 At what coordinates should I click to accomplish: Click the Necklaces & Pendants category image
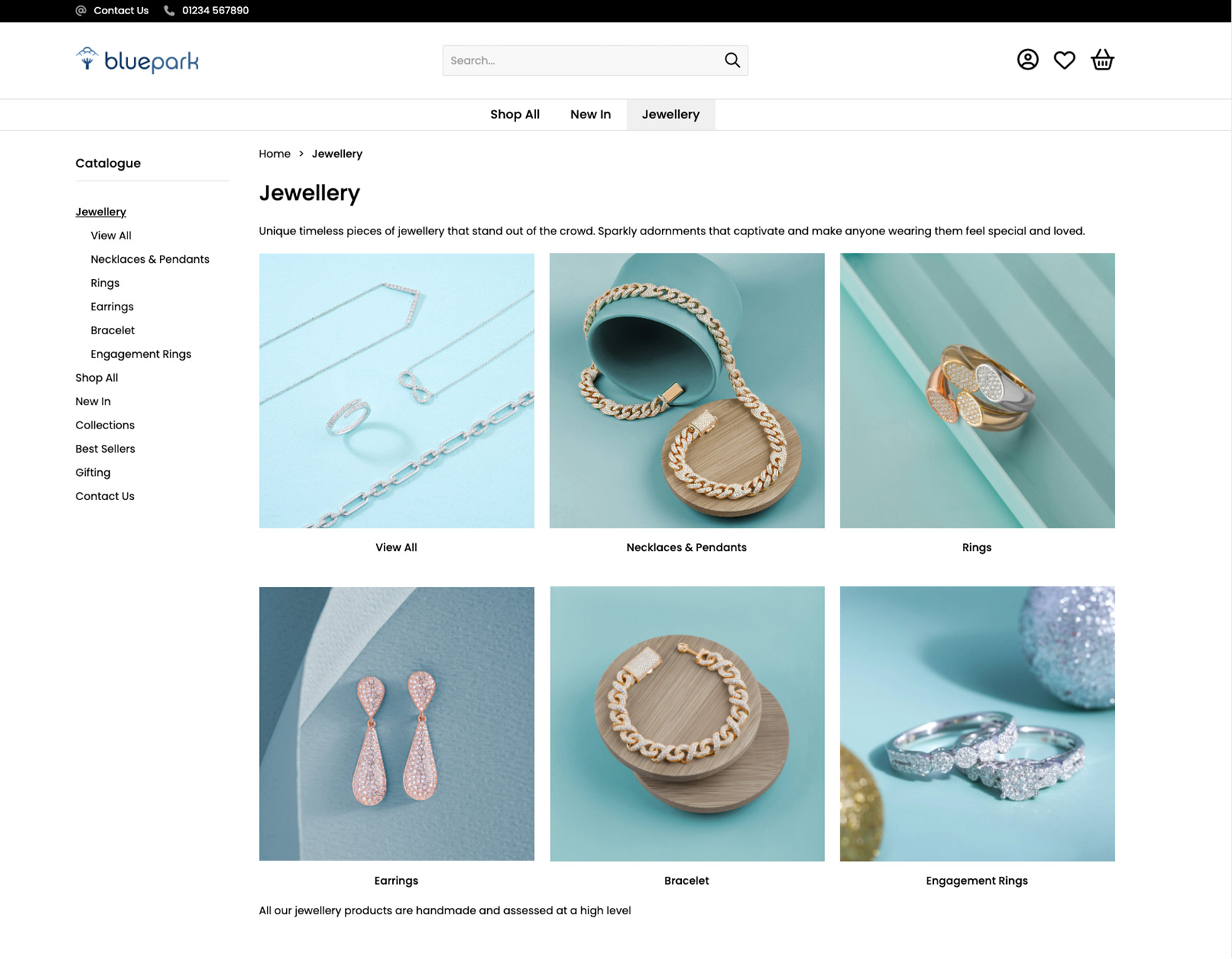tap(687, 391)
